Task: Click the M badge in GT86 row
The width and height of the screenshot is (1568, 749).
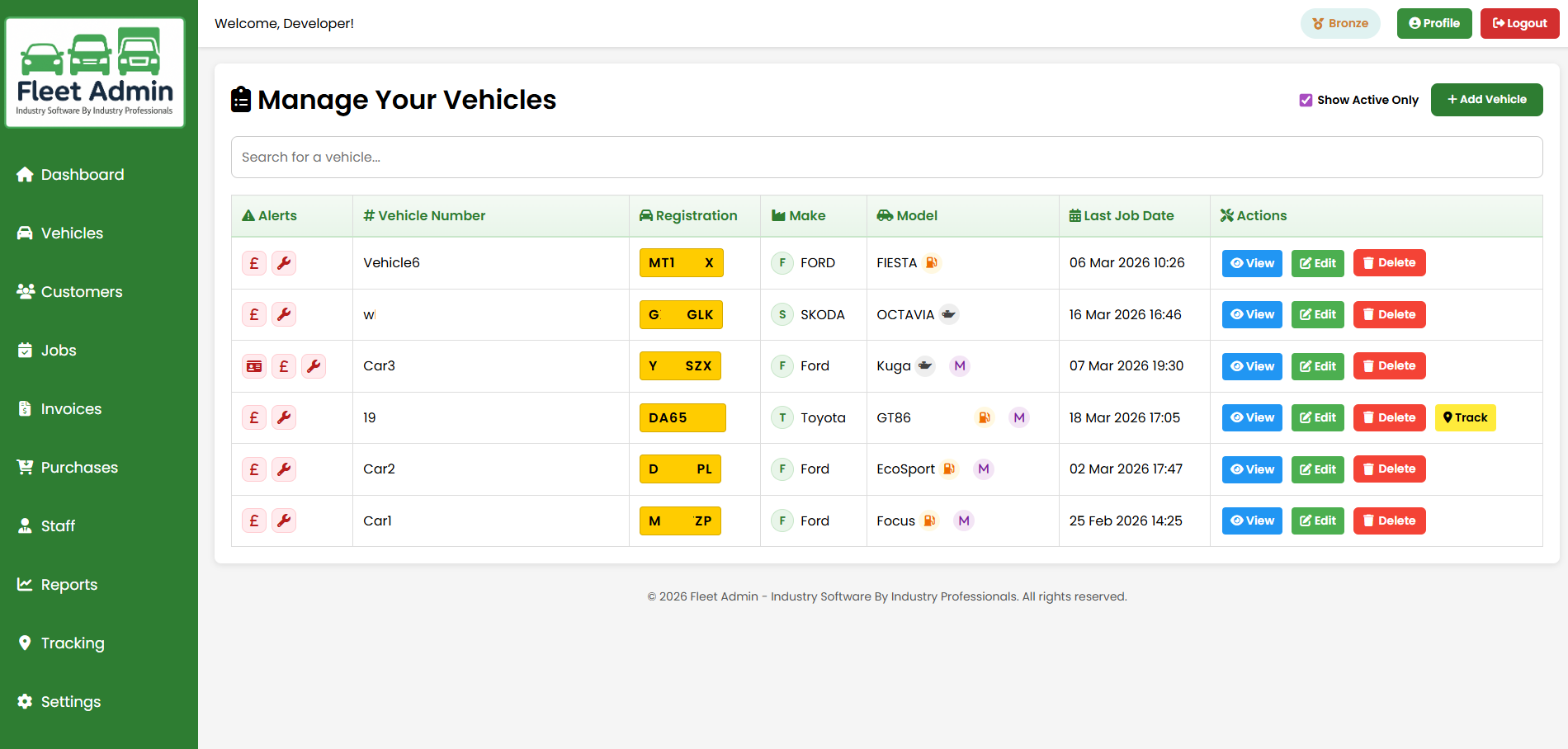Action: [x=1019, y=417]
